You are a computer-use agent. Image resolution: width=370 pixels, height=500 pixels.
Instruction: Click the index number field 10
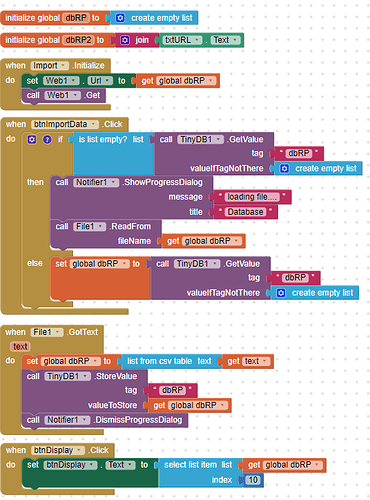253,480
